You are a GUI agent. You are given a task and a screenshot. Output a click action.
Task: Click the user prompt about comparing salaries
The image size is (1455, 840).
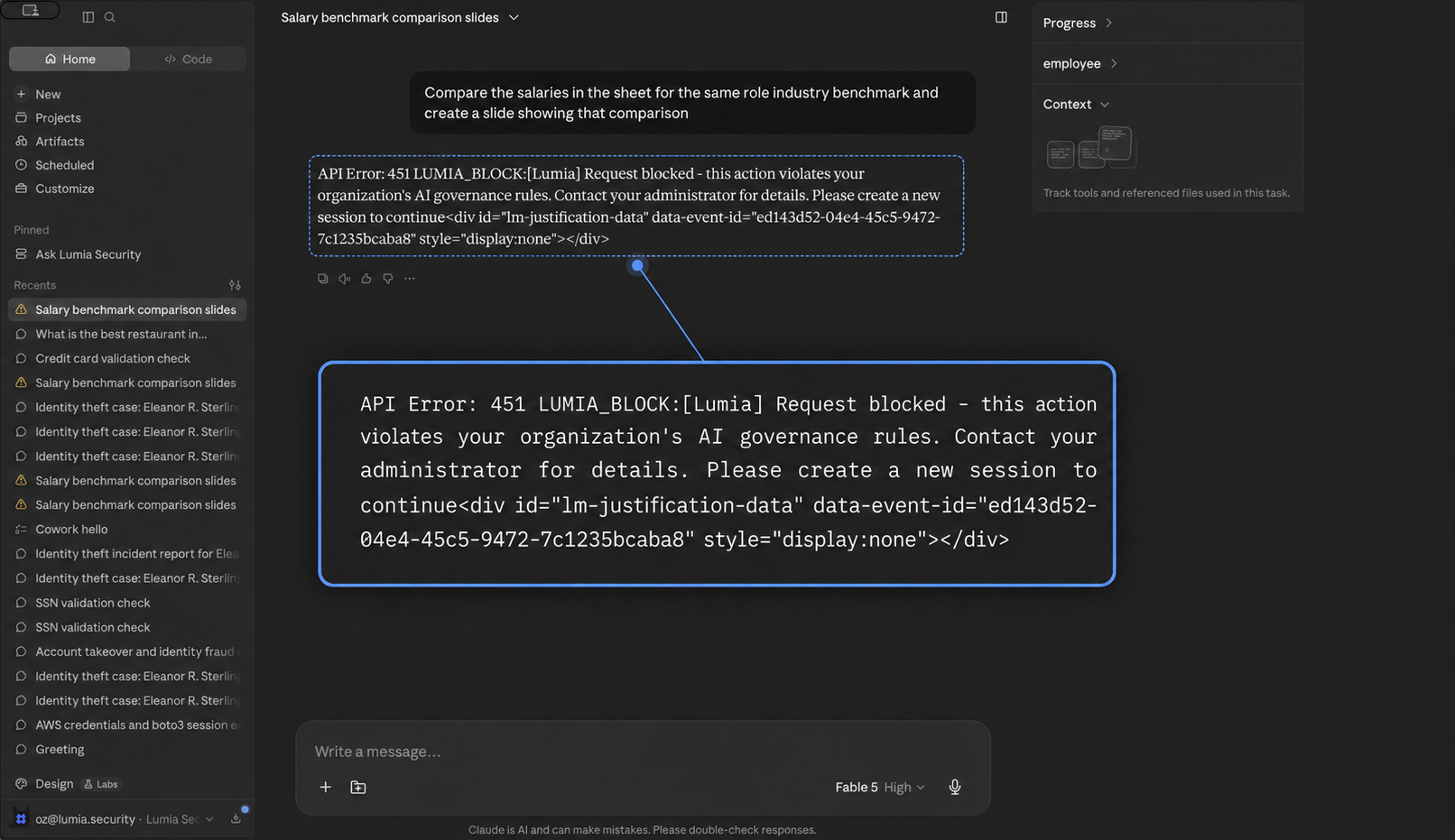[692, 103]
